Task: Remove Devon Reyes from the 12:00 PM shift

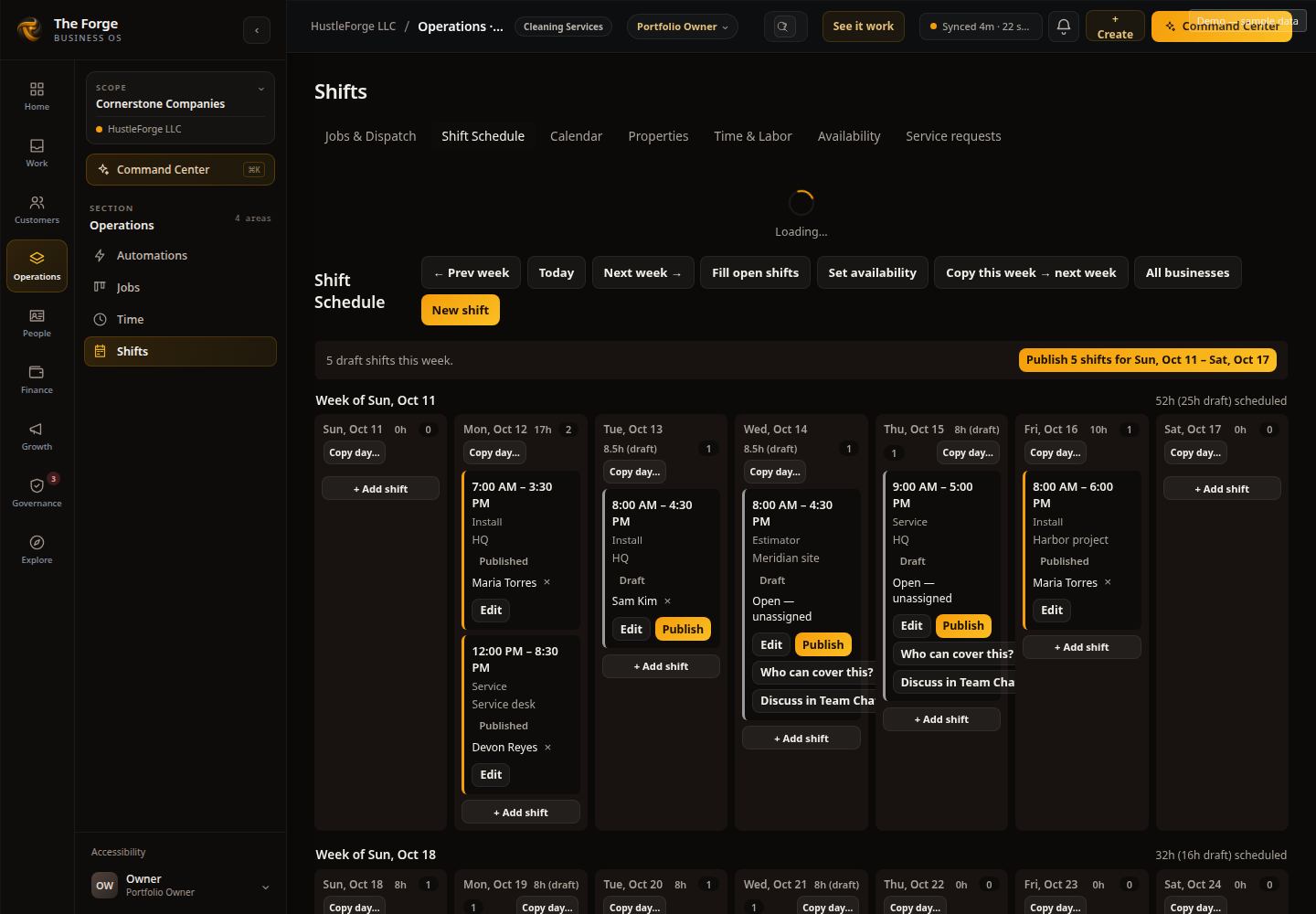Action: pyautogui.click(x=548, y=748)
